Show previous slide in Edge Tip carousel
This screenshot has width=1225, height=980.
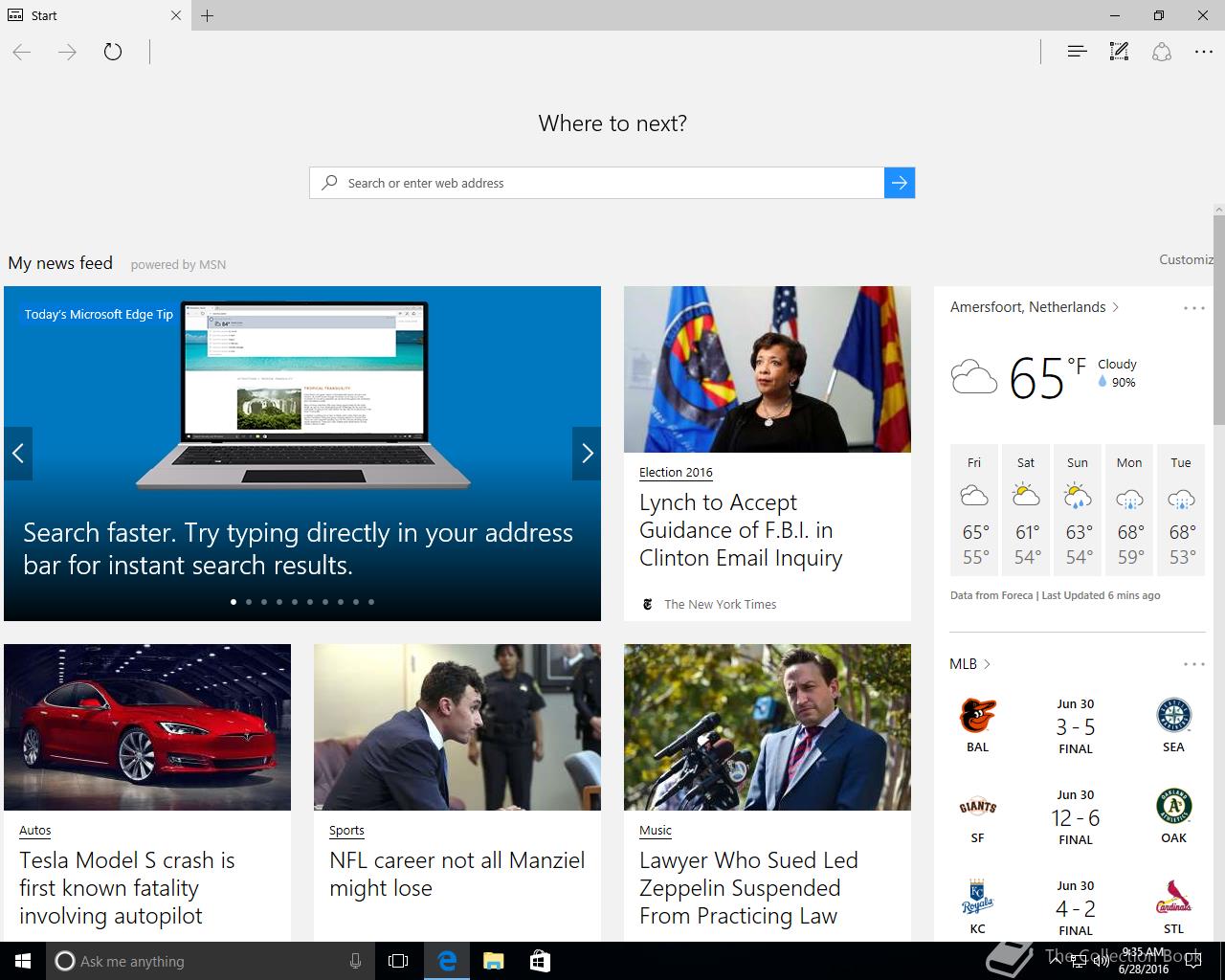(18, 454)
